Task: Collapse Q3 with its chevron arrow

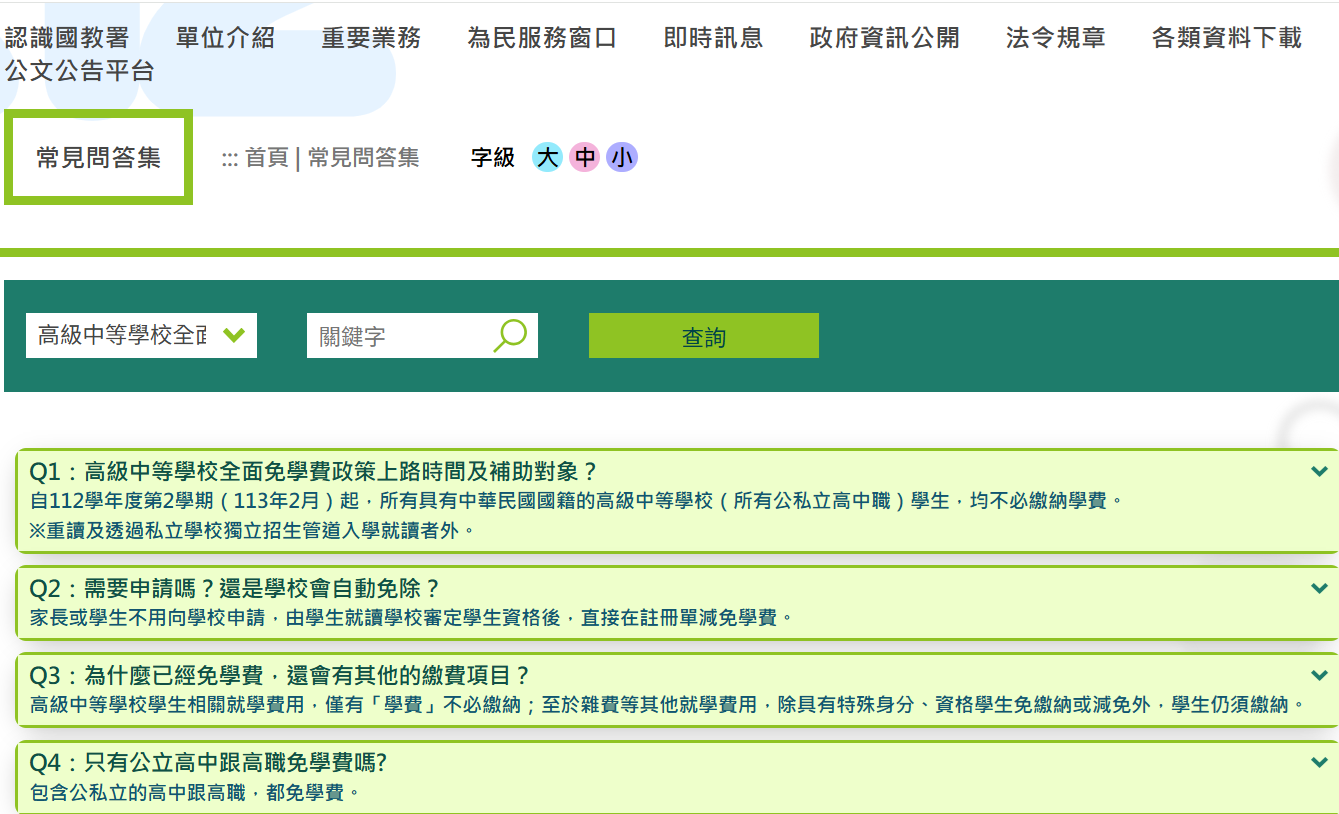Action: click(x=1319, y=676)
